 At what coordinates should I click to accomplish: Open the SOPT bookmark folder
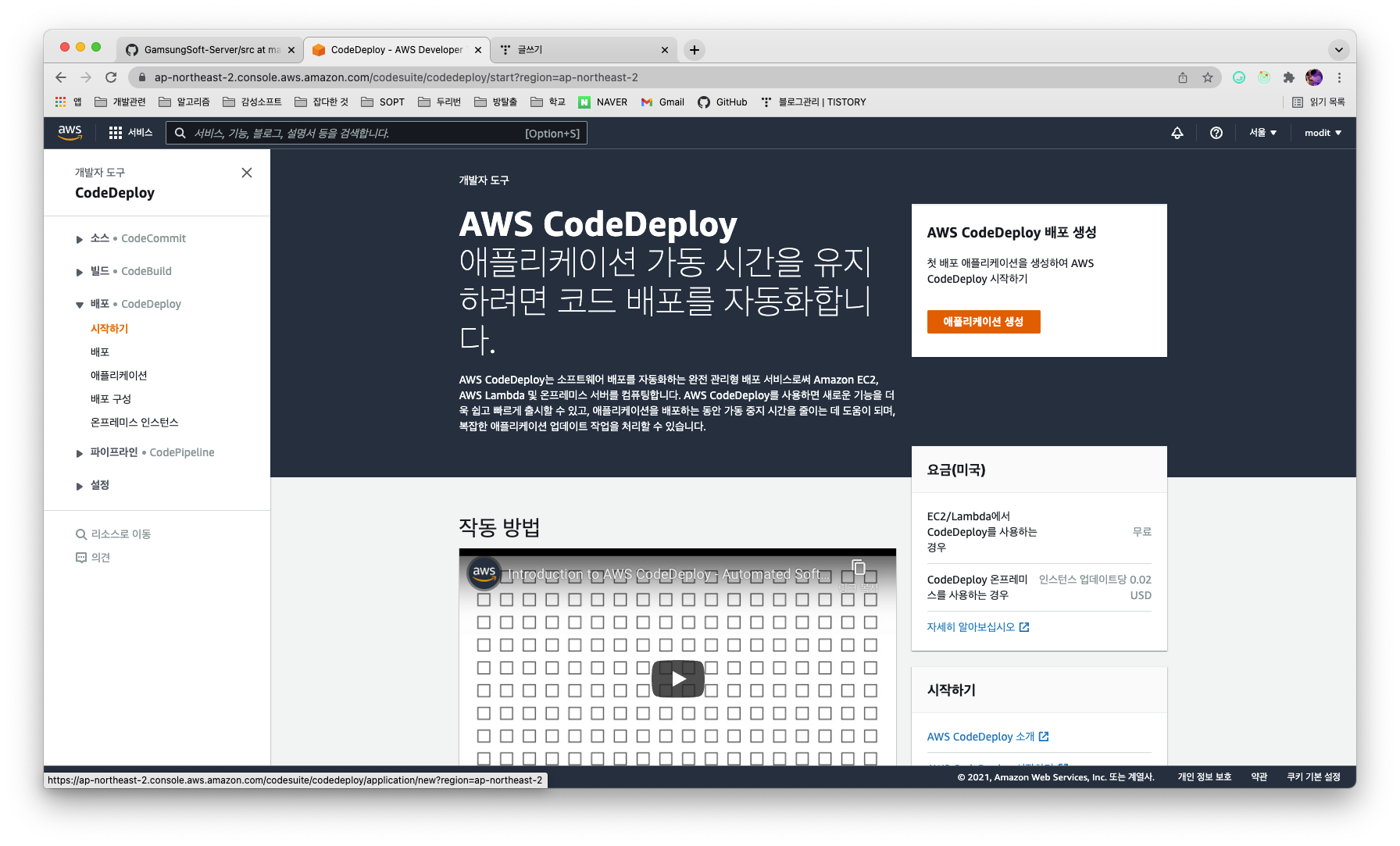click(x=383, y=102)
